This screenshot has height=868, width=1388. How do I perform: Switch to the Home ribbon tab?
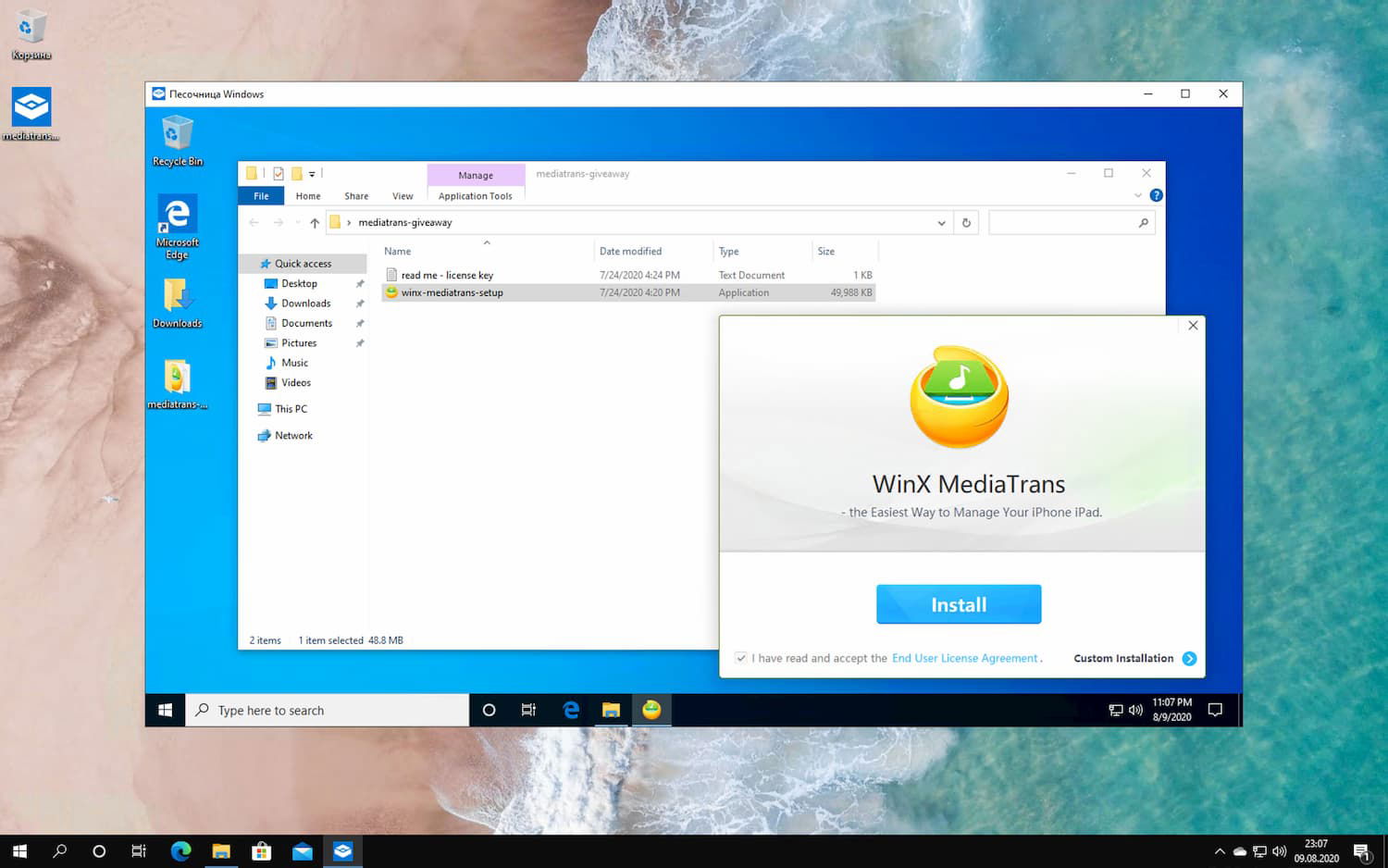click(x=308, y=196)
